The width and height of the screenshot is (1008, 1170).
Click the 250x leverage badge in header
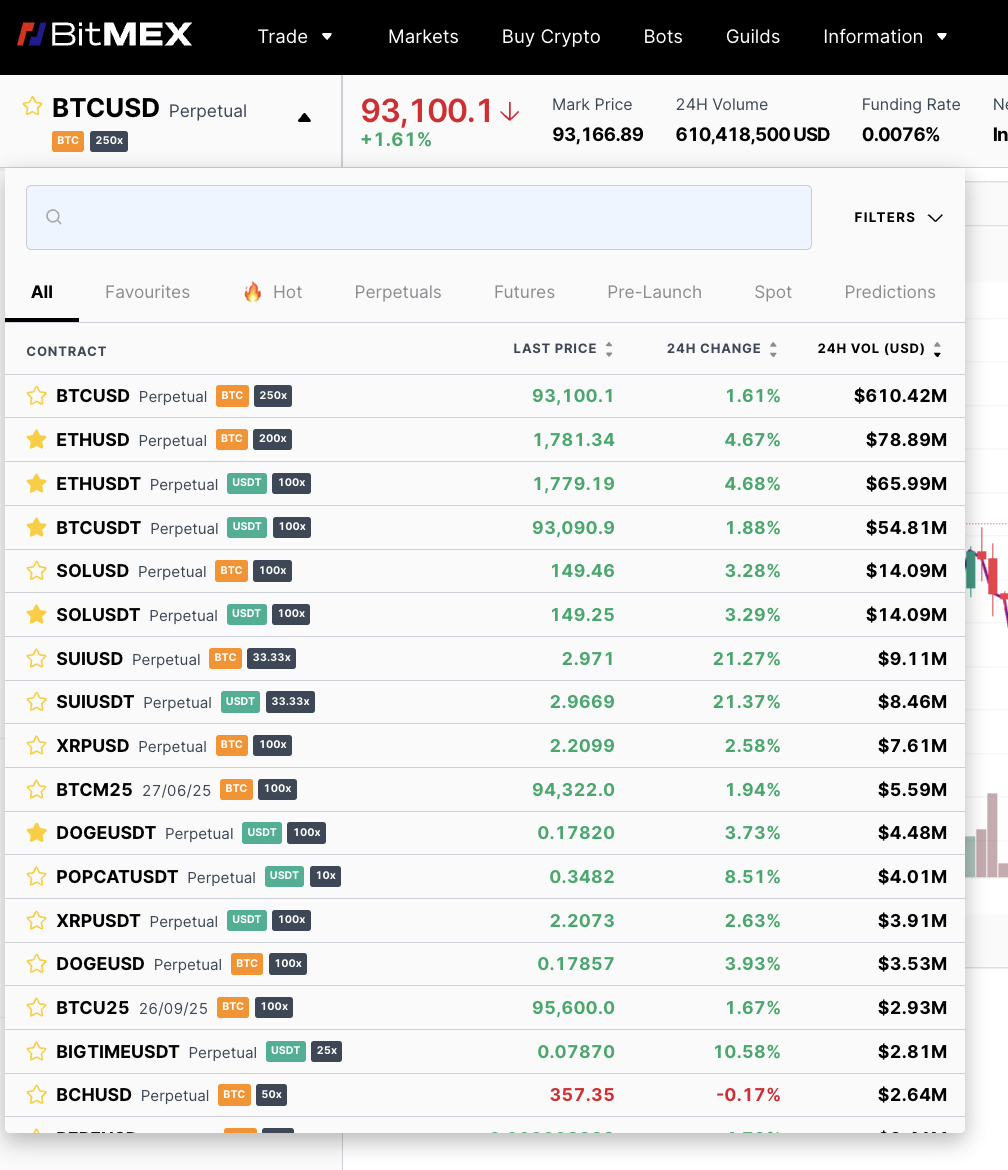point(109,141)
